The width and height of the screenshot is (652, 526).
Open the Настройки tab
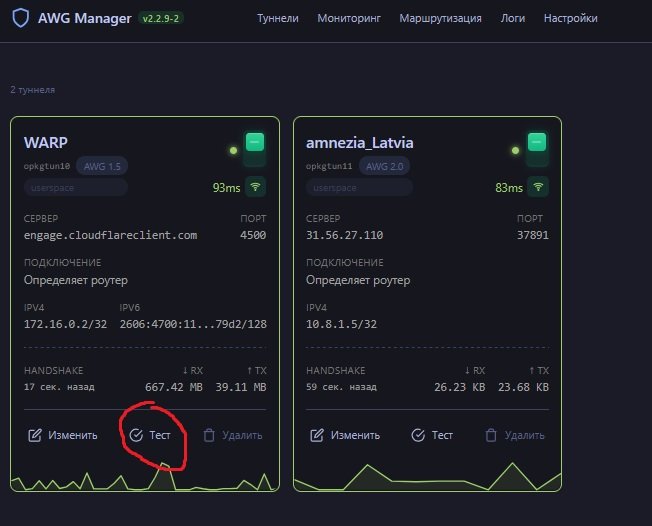[570, 18]
